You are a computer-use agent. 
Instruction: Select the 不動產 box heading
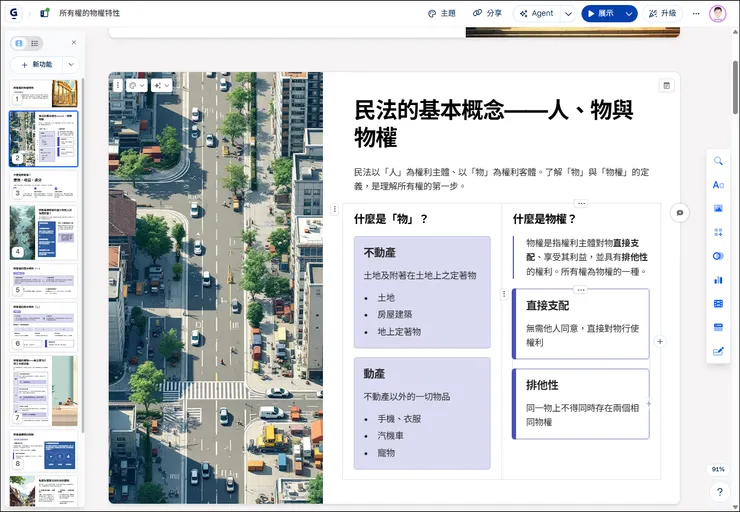coord(379,253)
